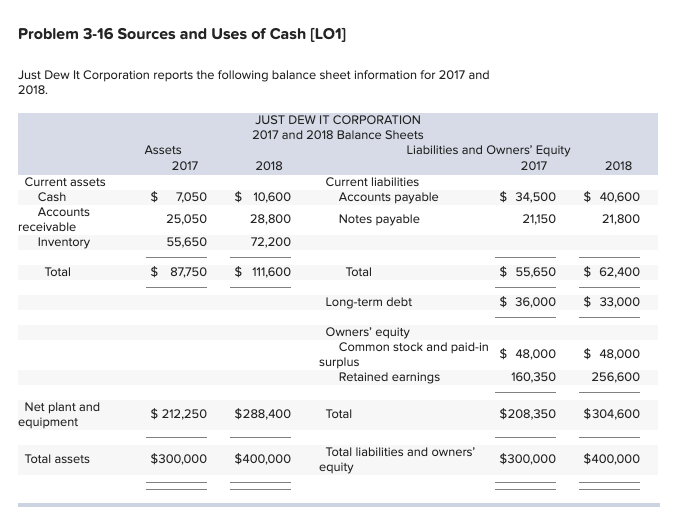Screen dimensions: 692x515
Task: Select long-term debt value 33,000
Action: coord(619,302)
